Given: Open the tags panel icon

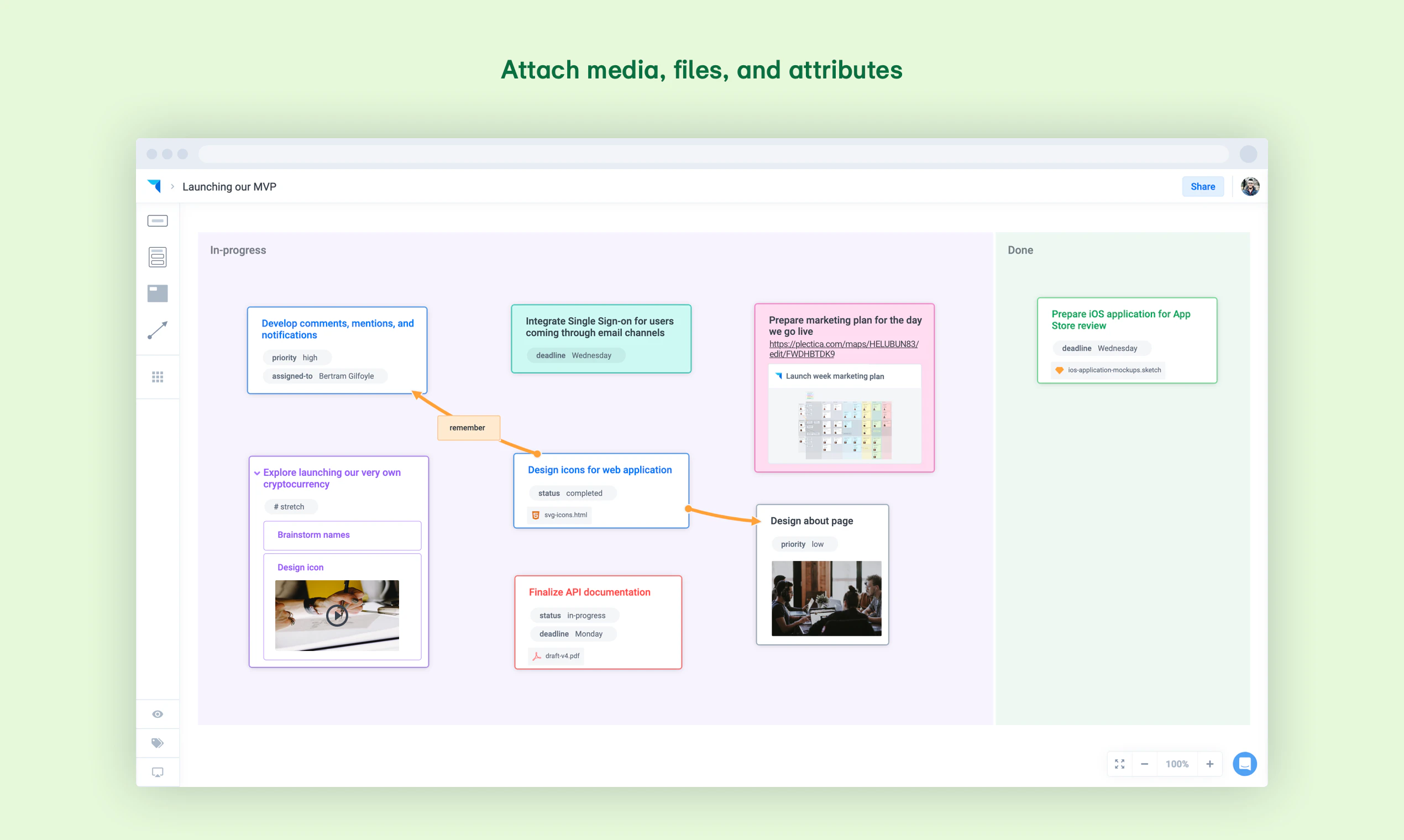Looking at the screenshot, I should tap(158, 743).
